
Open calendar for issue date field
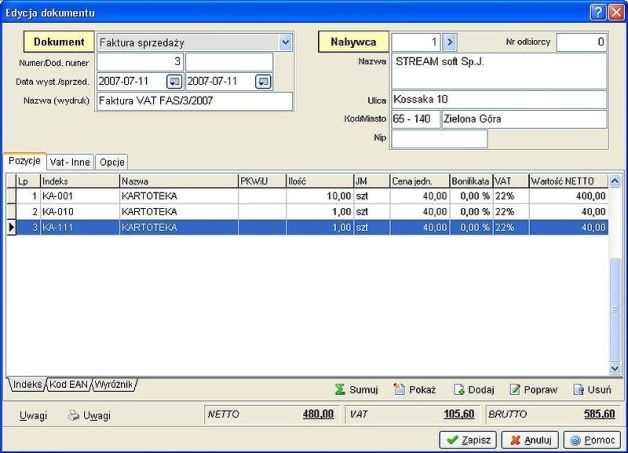click(x=174, y=82)
